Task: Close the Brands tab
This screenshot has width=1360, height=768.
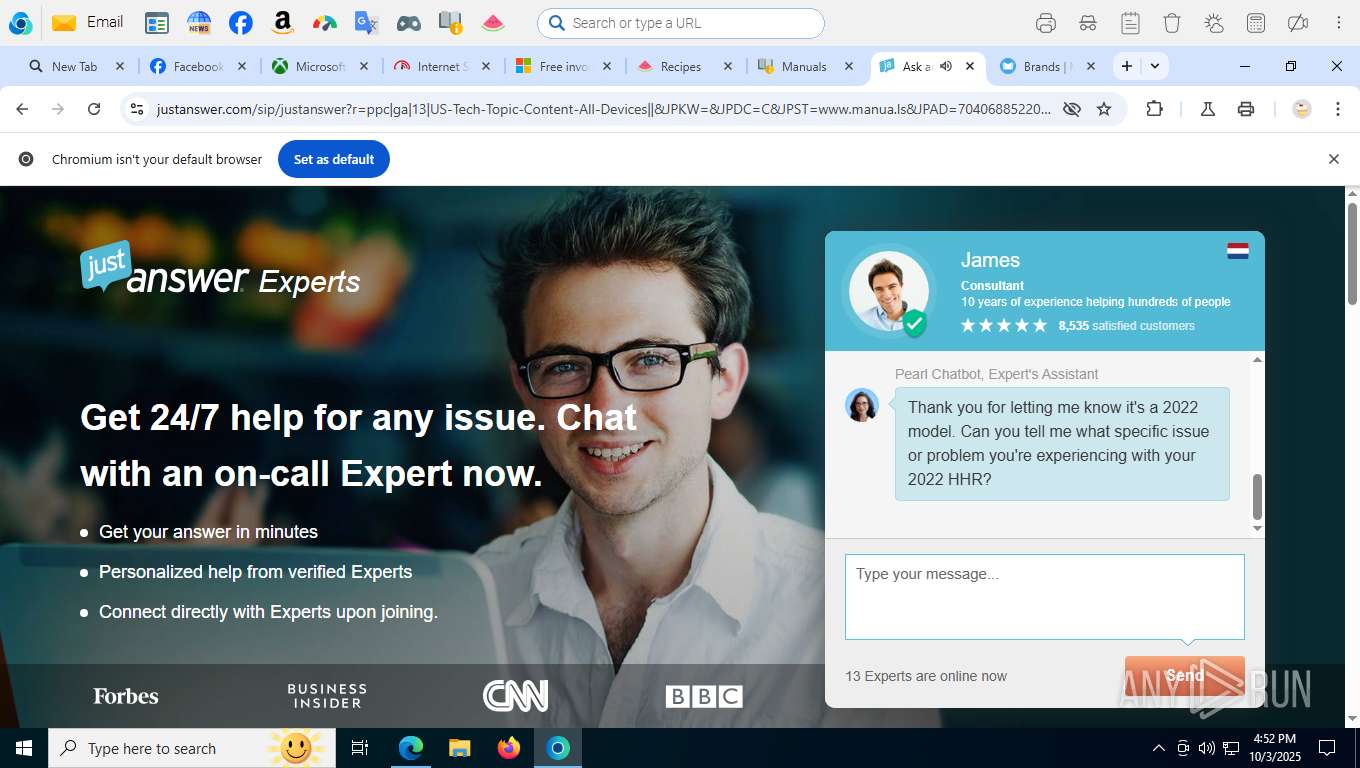Action: click(x=1091, y=66)
